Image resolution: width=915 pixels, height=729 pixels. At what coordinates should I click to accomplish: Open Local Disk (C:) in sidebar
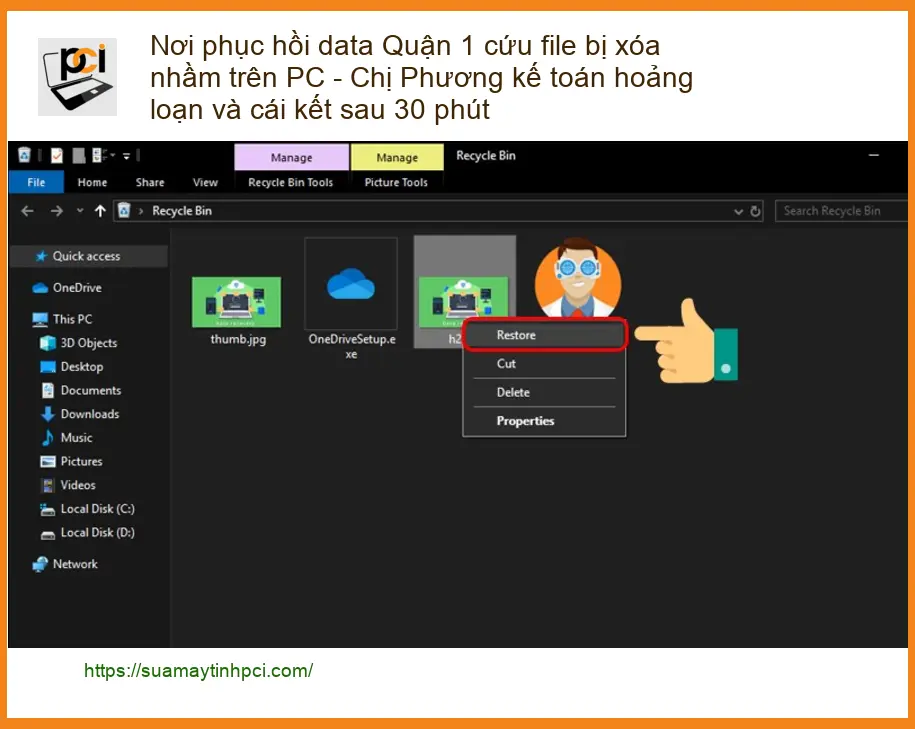coord(97,509)
